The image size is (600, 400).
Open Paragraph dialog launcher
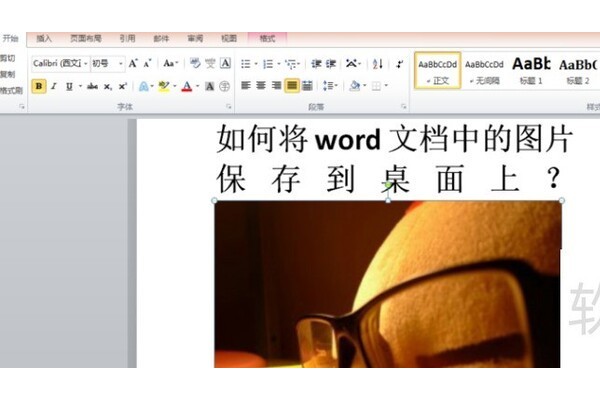[x=404, y=107]
